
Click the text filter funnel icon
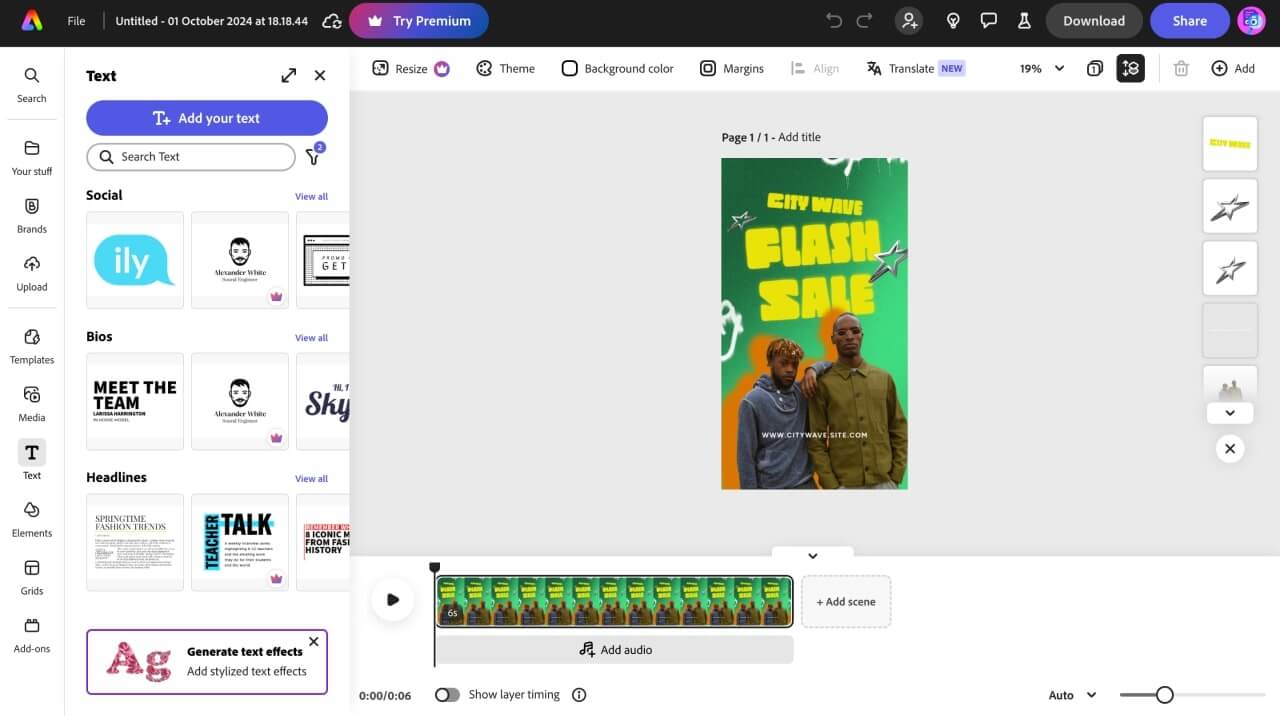[x=313, y=157]
